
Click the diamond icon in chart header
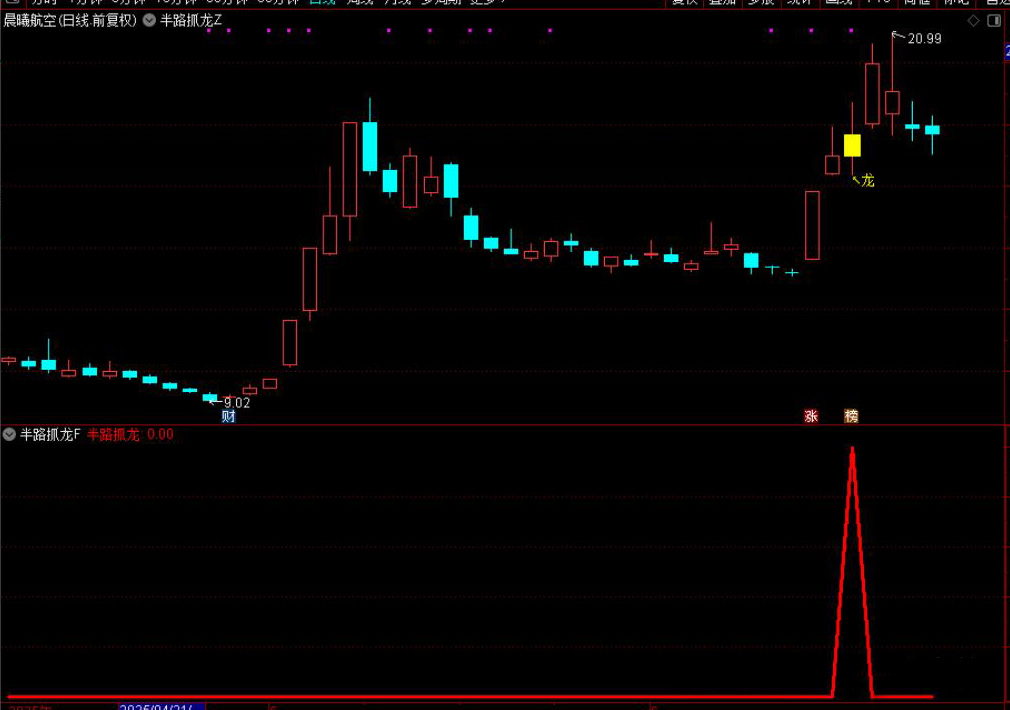click(x=974, y=20)
